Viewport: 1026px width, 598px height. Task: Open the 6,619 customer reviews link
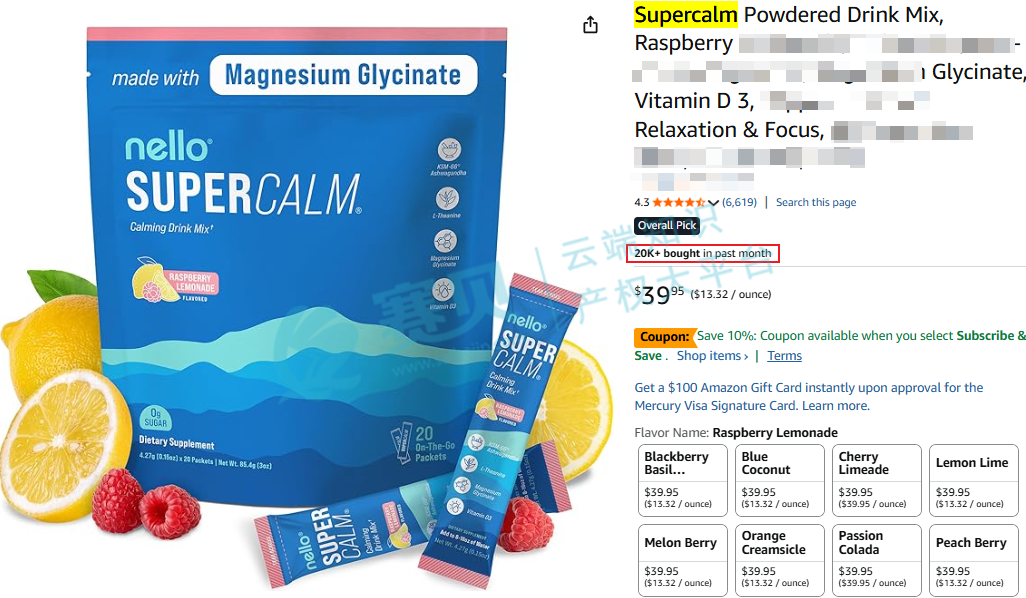coord(739,202)
